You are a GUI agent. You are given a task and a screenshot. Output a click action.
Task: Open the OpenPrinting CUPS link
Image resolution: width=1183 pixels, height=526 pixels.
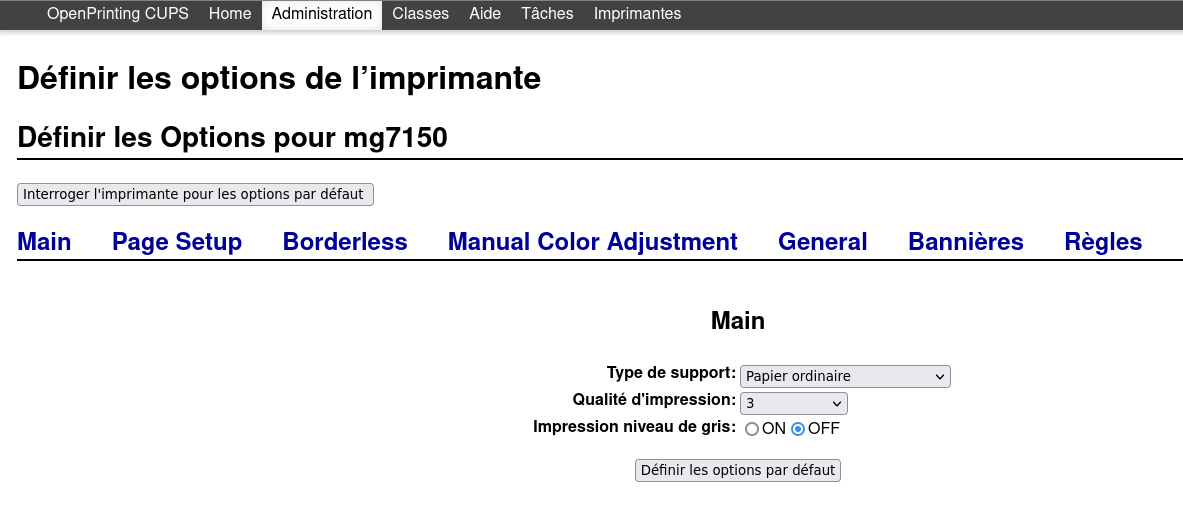(117, 14)
